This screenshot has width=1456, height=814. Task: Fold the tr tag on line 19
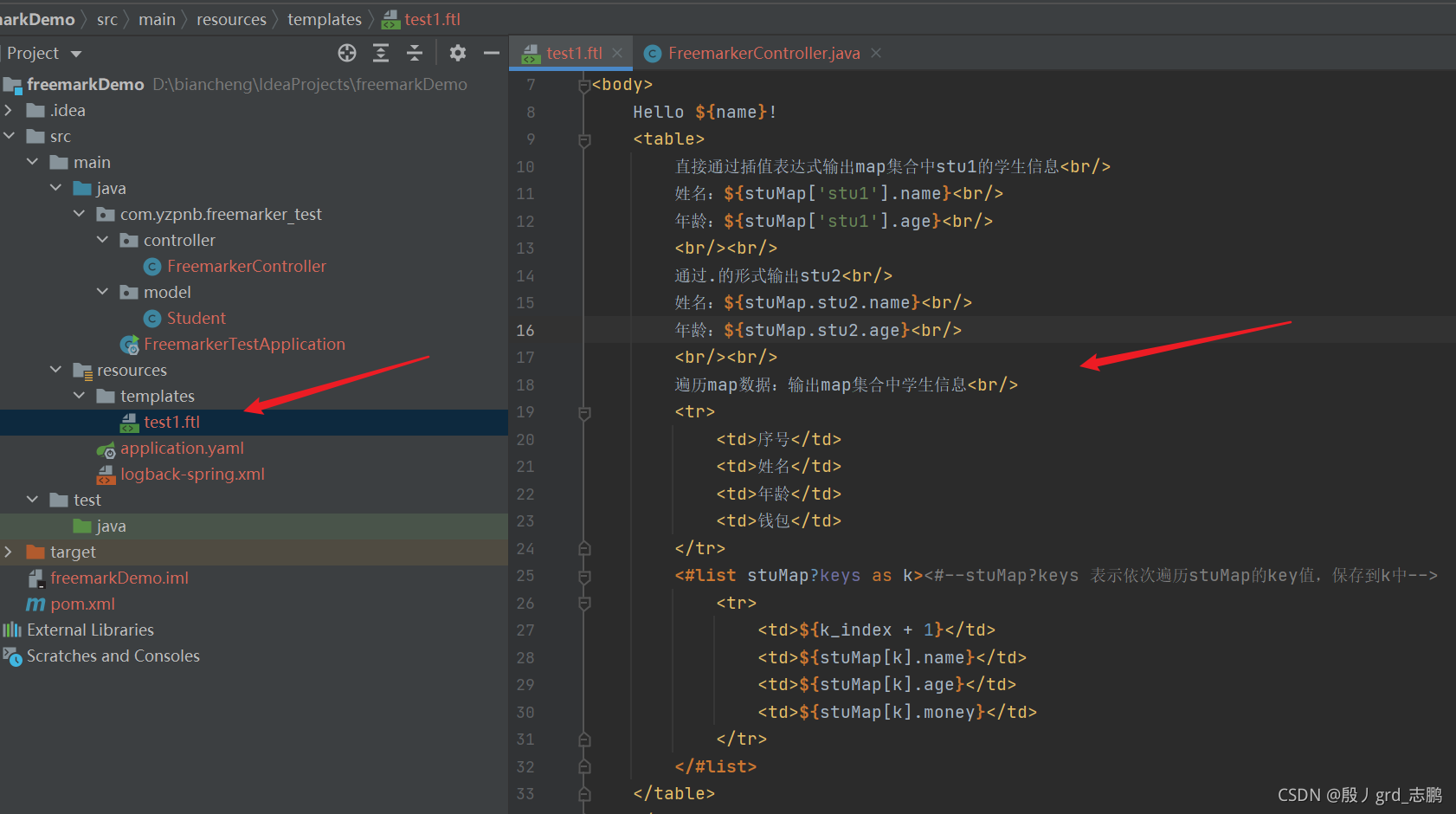(x=584, y=412)
